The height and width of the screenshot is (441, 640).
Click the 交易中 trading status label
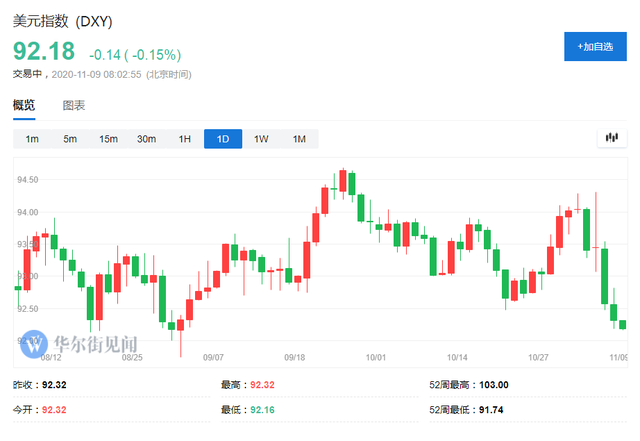(x=27, y=74)
